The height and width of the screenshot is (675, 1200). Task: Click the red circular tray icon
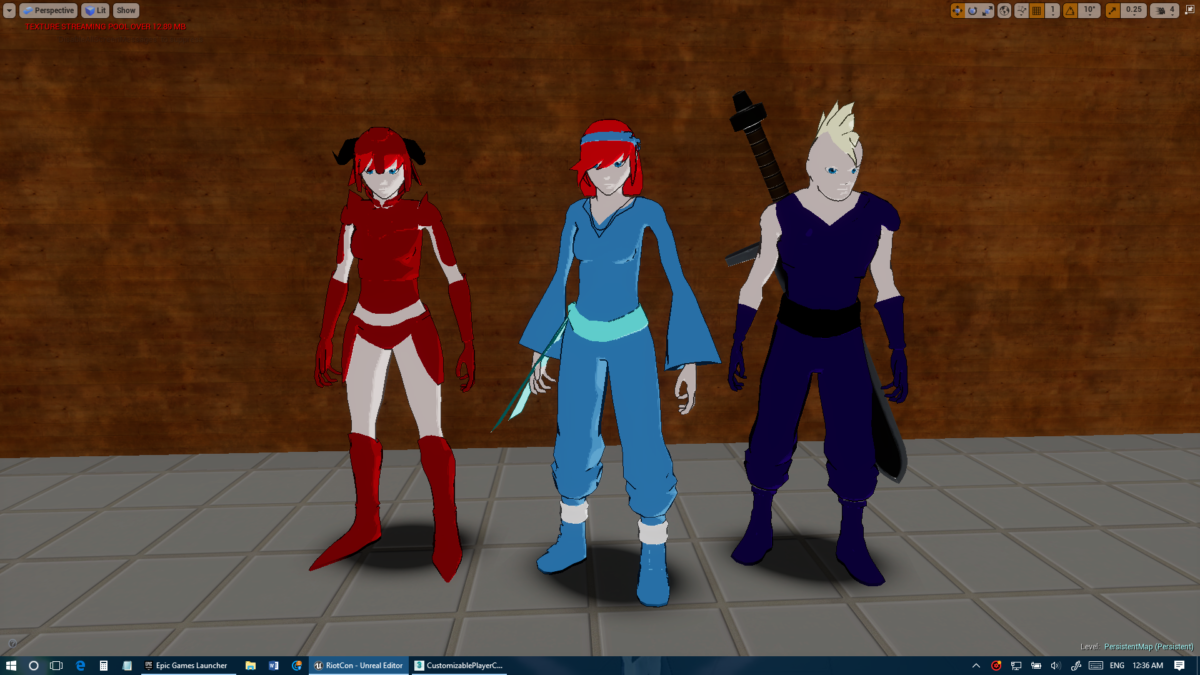coord(996,665)
